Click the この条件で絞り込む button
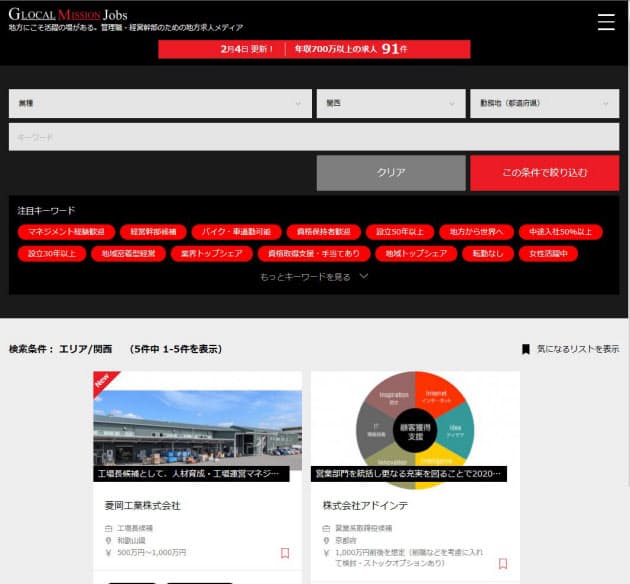Screen dimensions: 630x584 tap(544, 172)
